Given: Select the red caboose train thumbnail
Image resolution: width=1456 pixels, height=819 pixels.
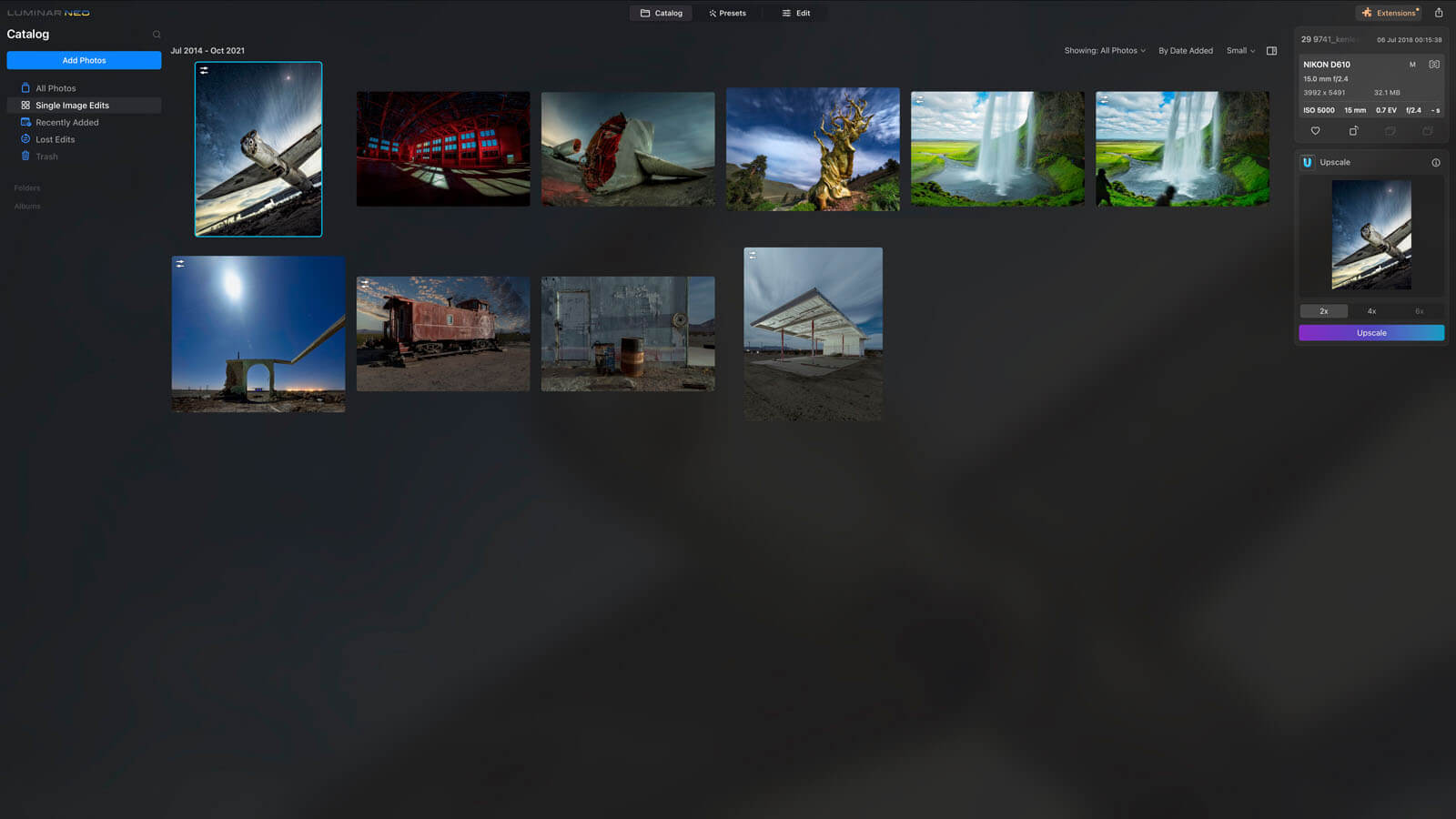Looking at the screenshot, I should tap(442, 334).
